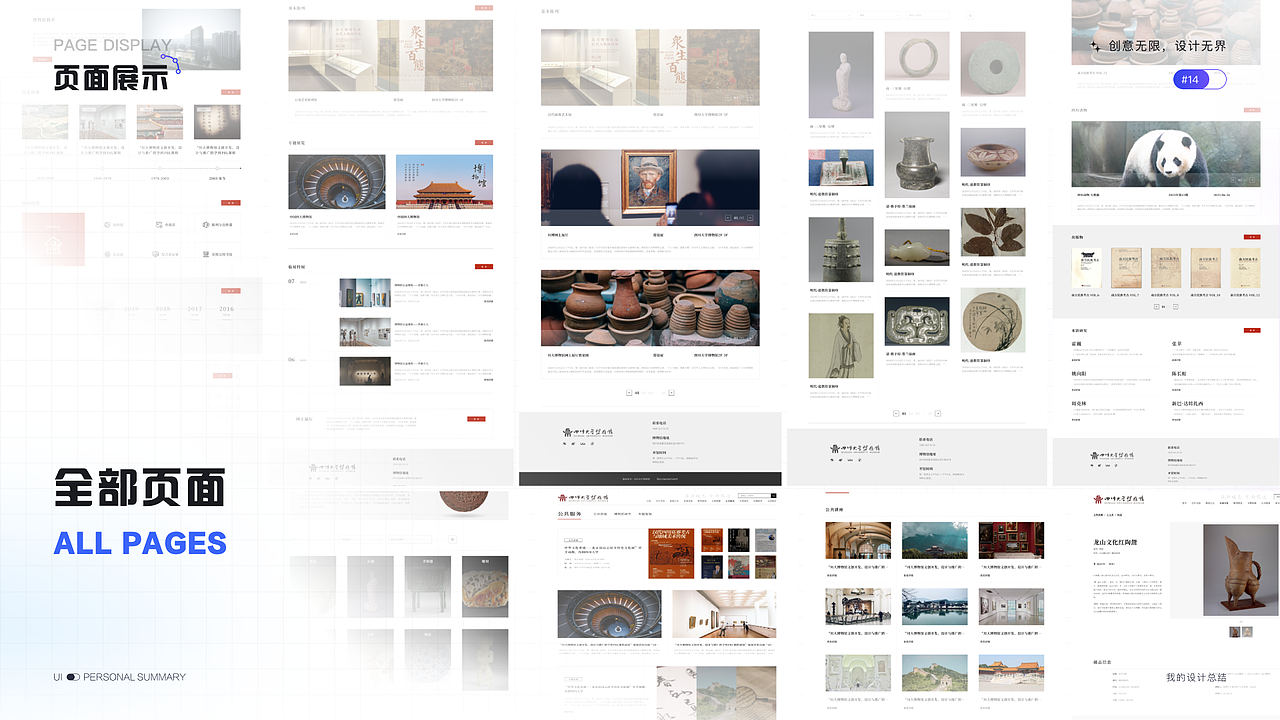Open the bronze mask plaque on blue
The width and height of the screenshot is (1280, 720).
coord(917,322)
